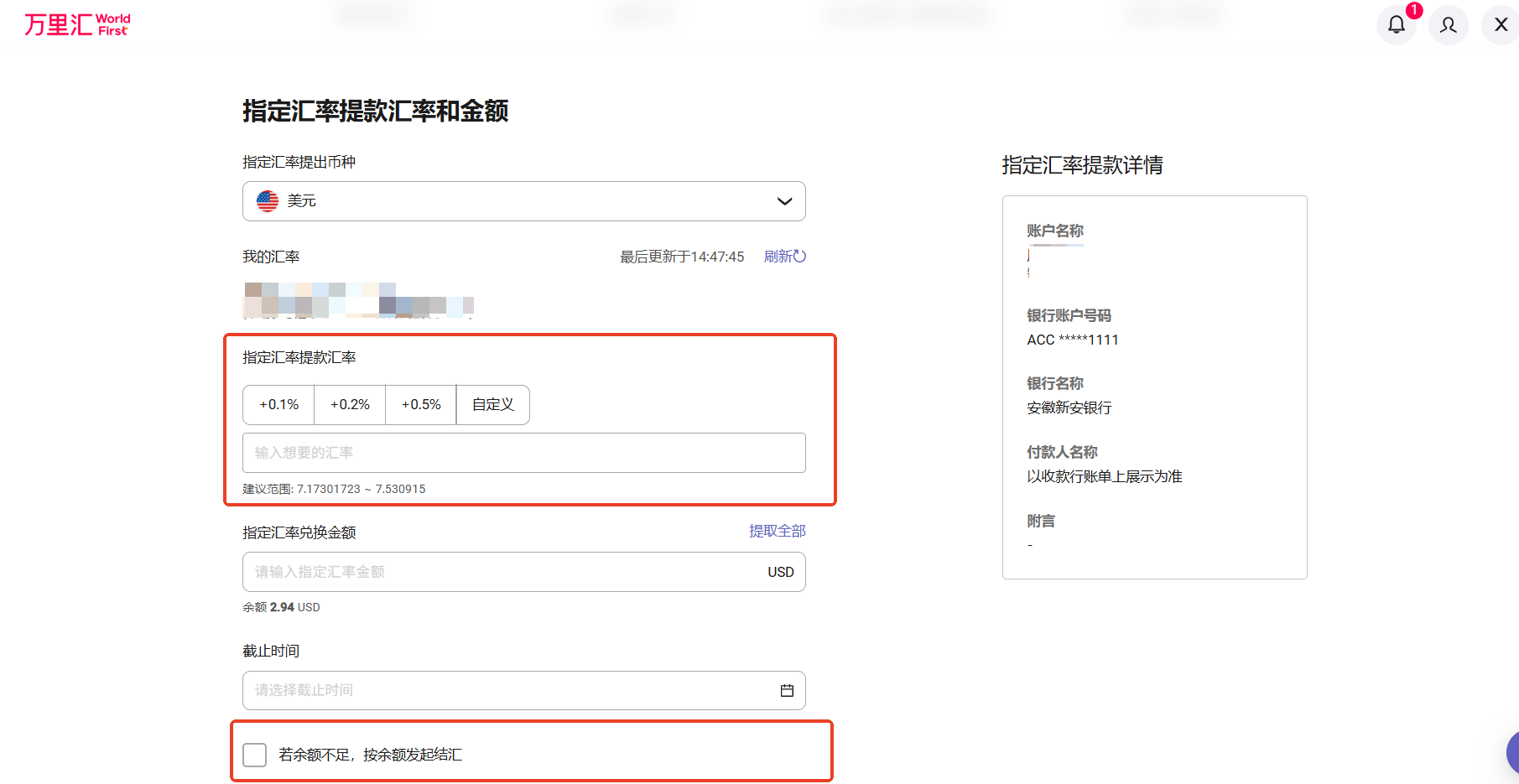Click the blue floating widget at right edge
1519x784 pixels.
(1512, 752)
